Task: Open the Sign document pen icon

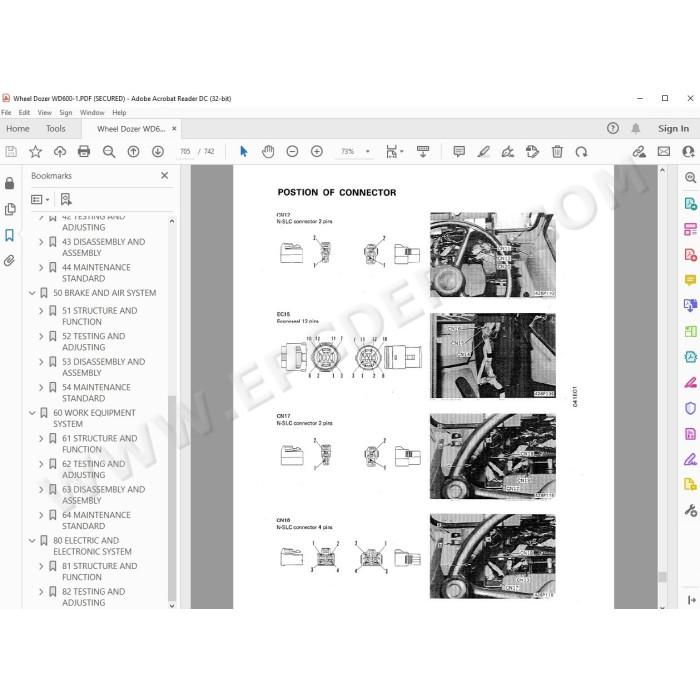Action: click(508, 152)
